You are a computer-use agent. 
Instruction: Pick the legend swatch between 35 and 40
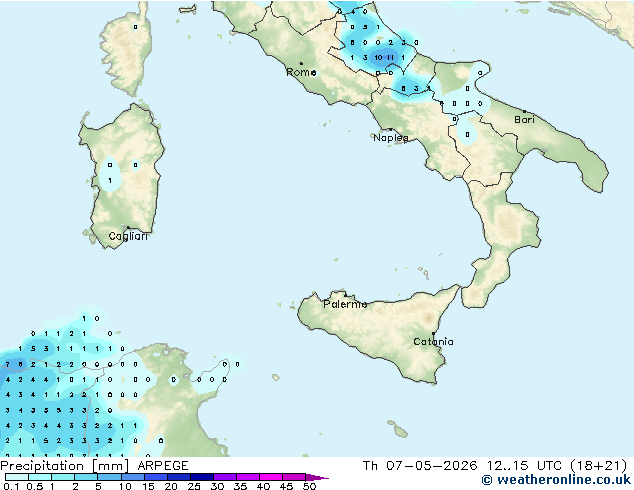(248, 477)
